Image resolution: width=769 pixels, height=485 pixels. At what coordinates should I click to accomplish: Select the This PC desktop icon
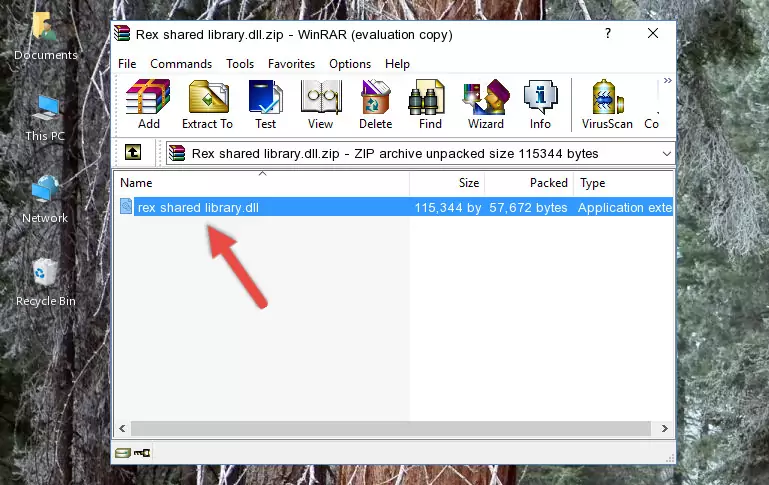[45, 118]
